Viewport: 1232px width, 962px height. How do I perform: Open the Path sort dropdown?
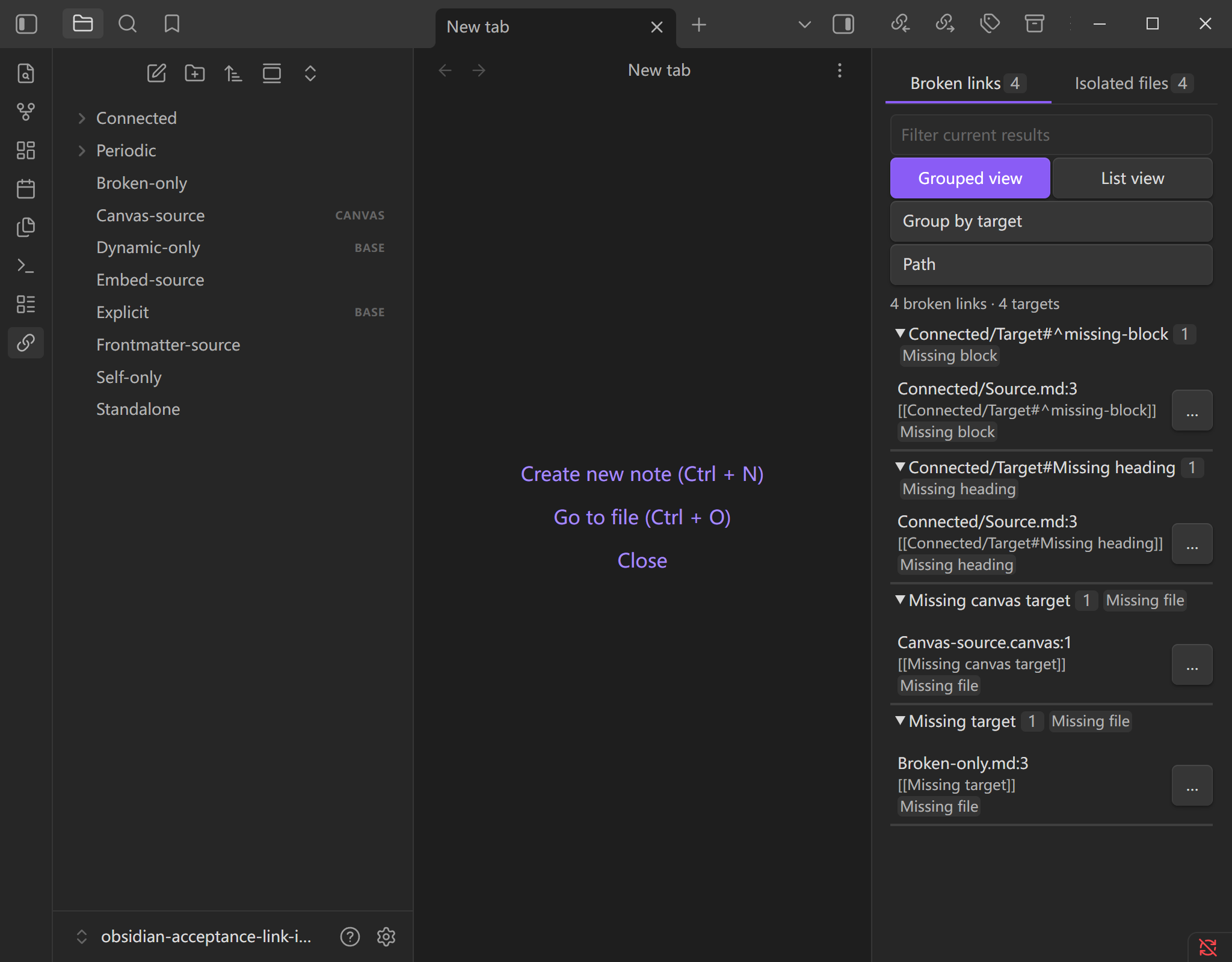click(x=1052, y=265)
